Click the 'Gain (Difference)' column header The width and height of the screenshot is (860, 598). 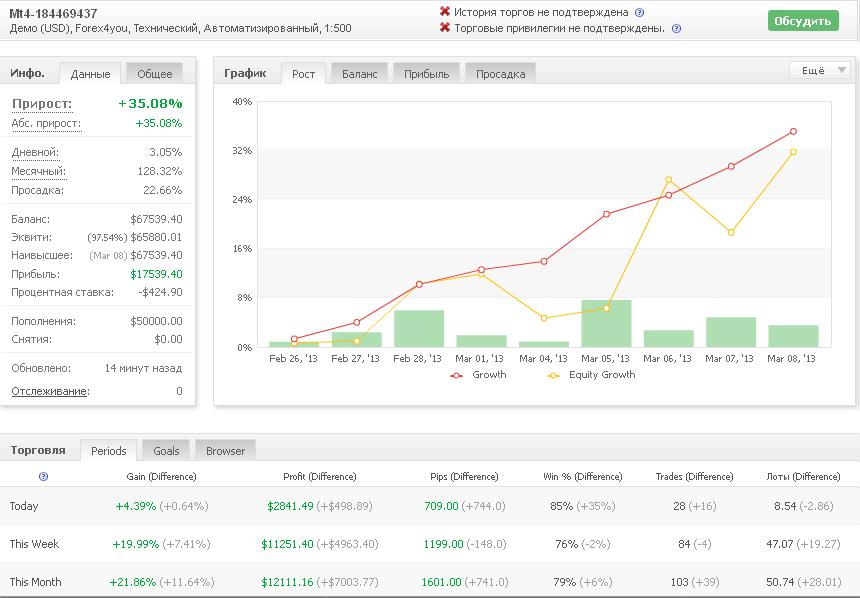161,476
